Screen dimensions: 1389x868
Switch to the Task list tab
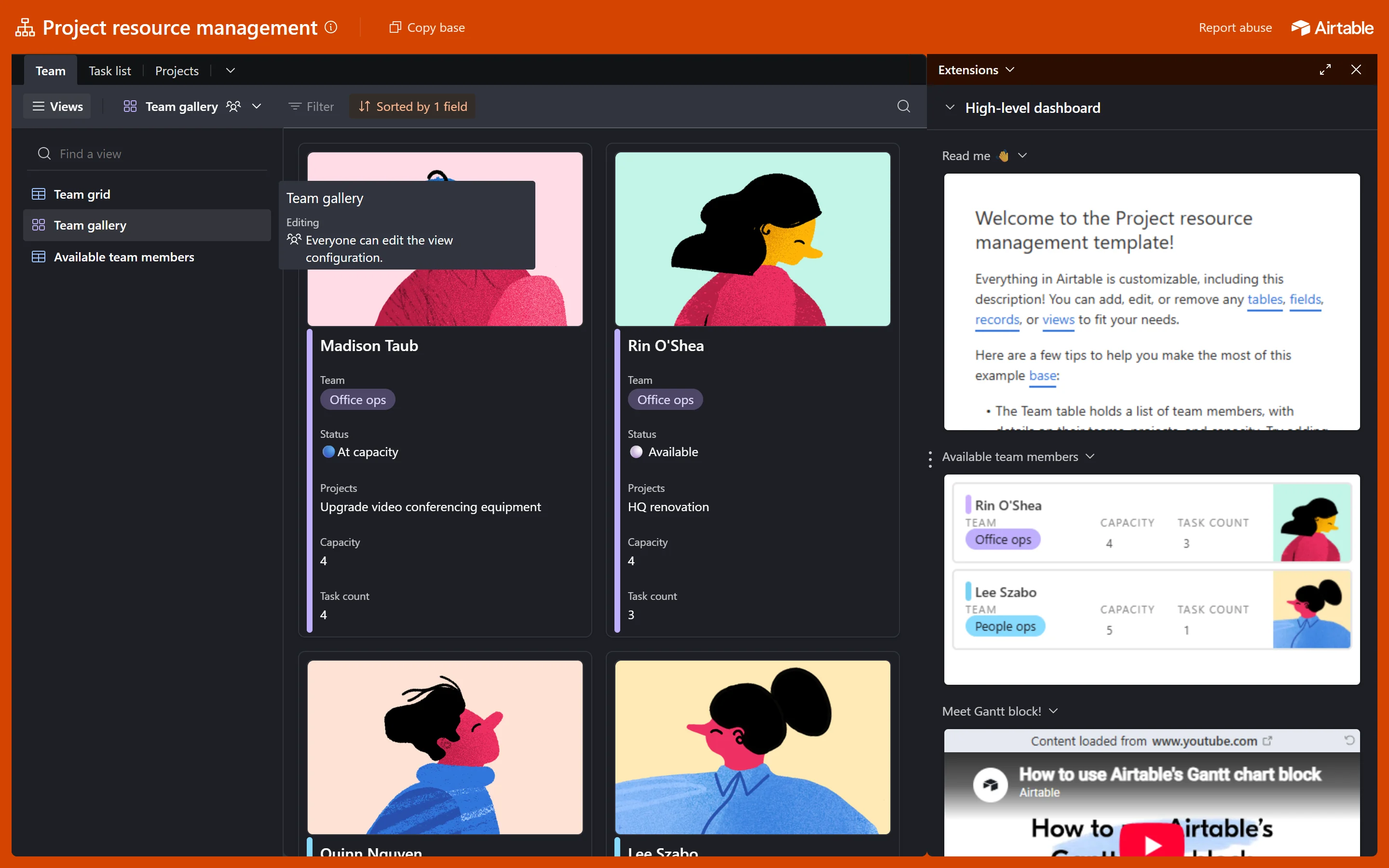tap(109, 70)
